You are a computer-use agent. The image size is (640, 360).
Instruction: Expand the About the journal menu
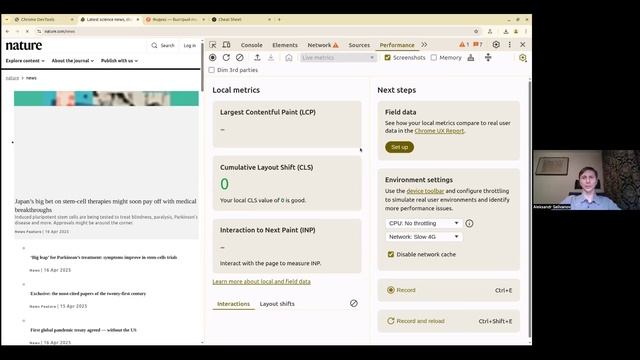[x=73, y=61]
